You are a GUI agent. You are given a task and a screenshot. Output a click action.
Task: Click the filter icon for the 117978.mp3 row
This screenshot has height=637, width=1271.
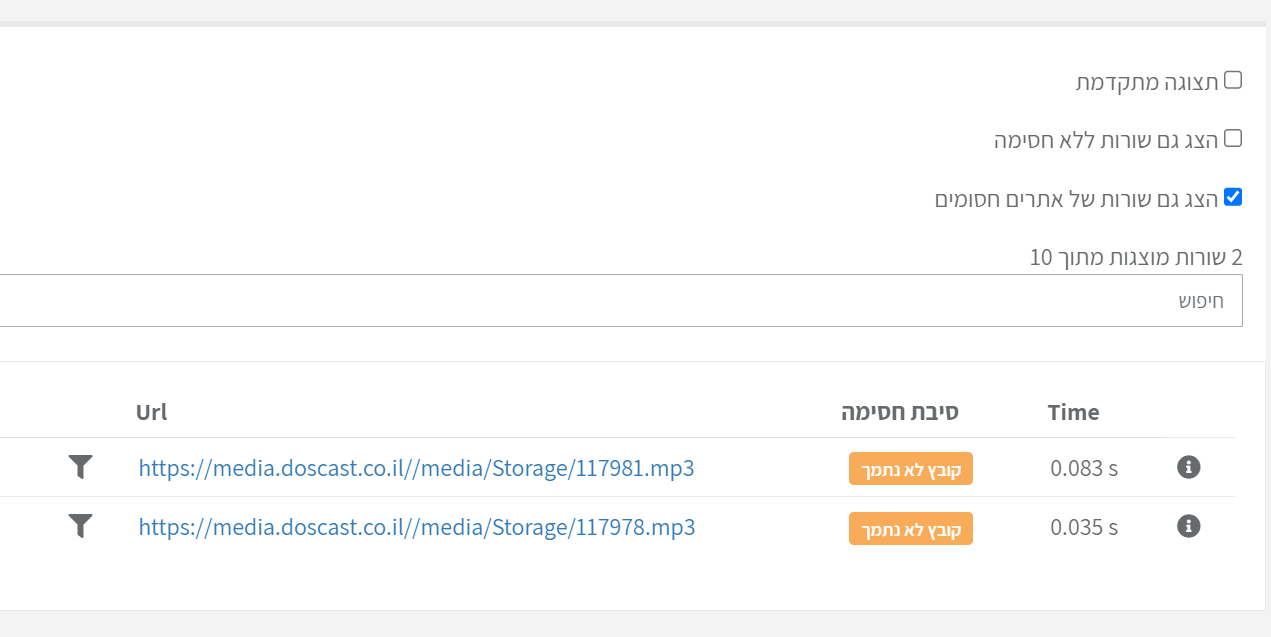[x=80, y=526]
